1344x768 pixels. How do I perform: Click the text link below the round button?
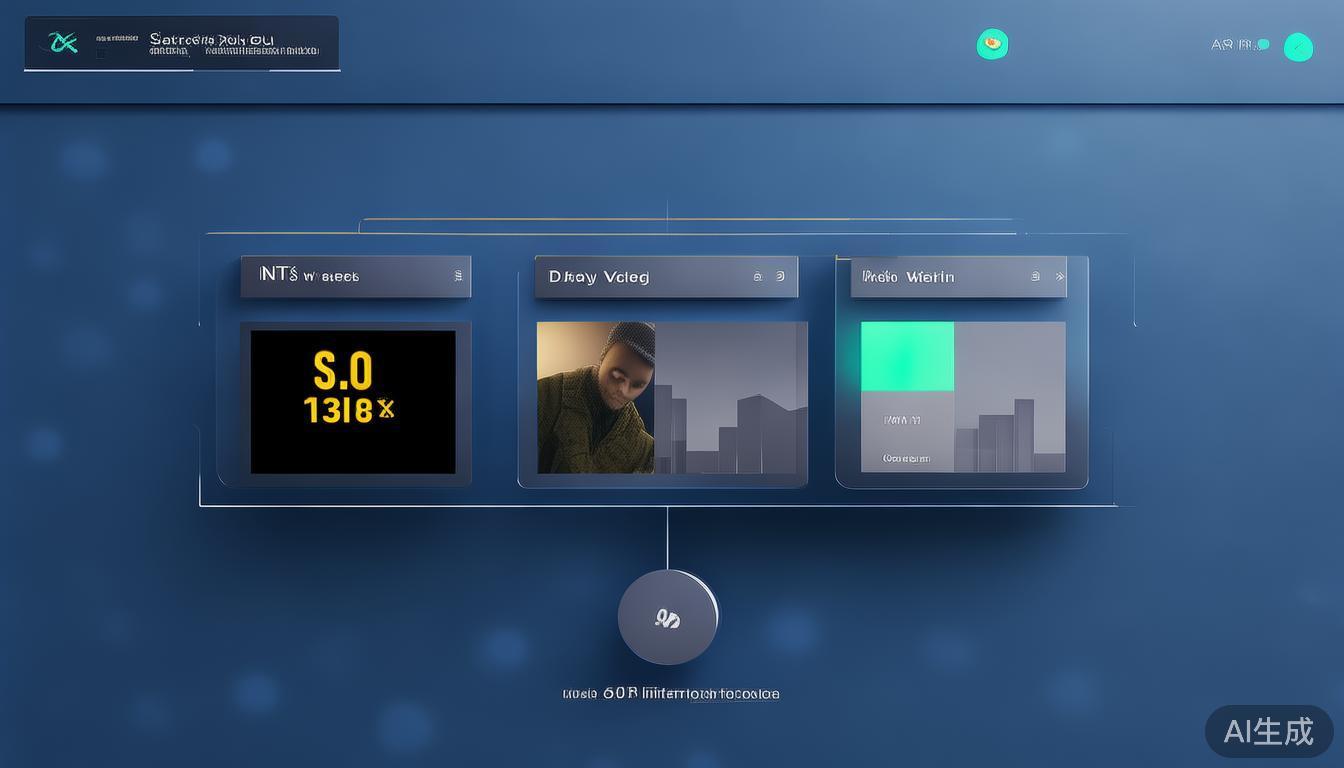pos(671,693)
